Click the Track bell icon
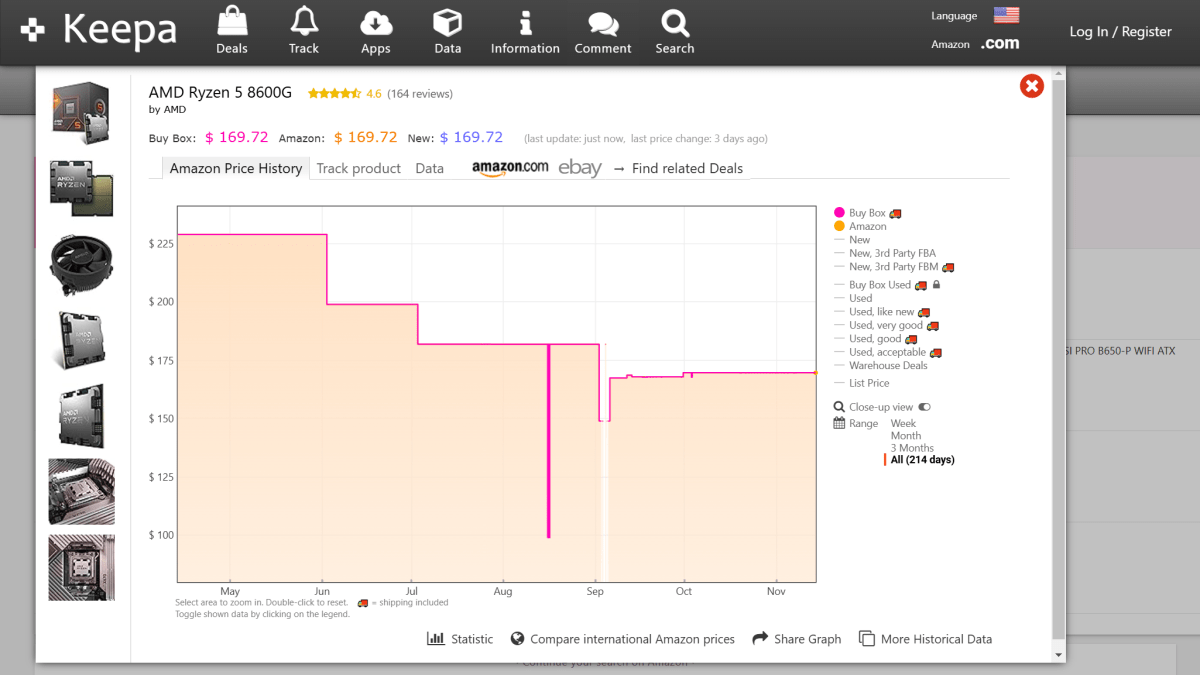This screenshot has height=675, width=1200. pyautogui.click(x=304, y=21)
